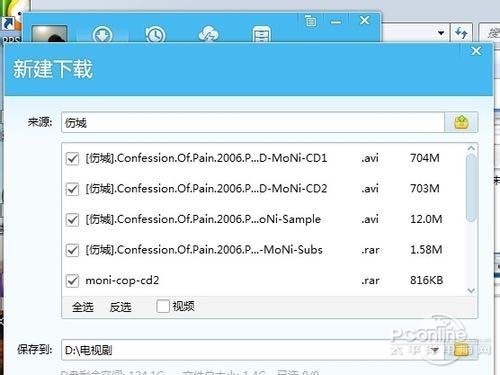Uncheck the moni-cop-cd2 file checkbox
The width and height of the screenshot is (500, 375).
[x=72, y=281]
